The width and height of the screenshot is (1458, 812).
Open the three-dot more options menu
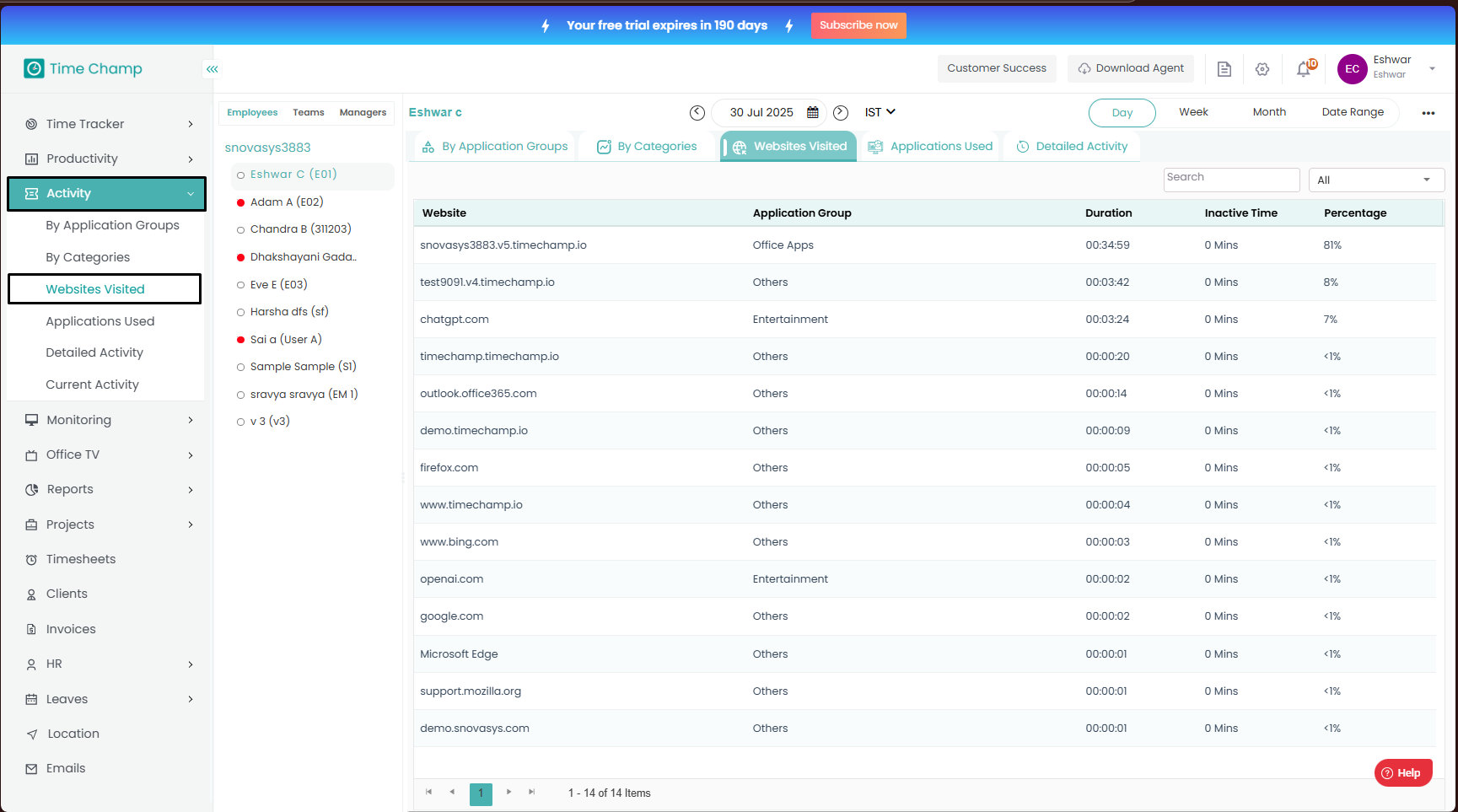(1428, 113)
